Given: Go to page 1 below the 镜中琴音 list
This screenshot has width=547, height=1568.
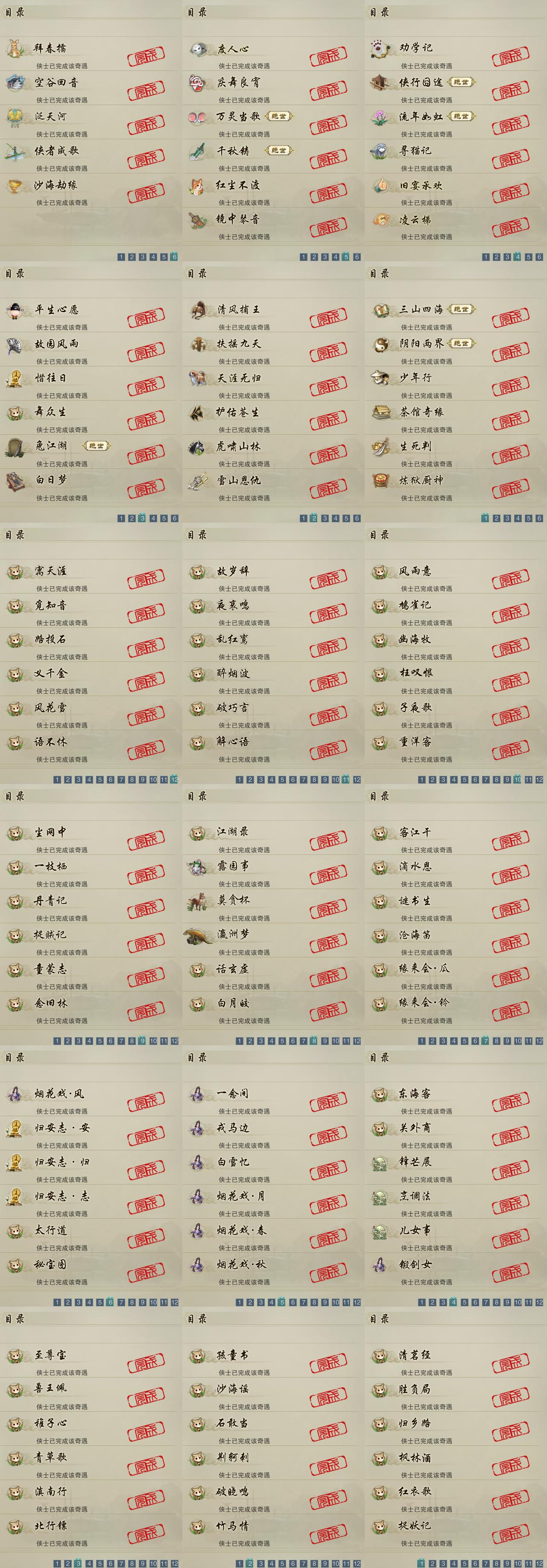Looking at the screenshot, I should click(304, 257).
